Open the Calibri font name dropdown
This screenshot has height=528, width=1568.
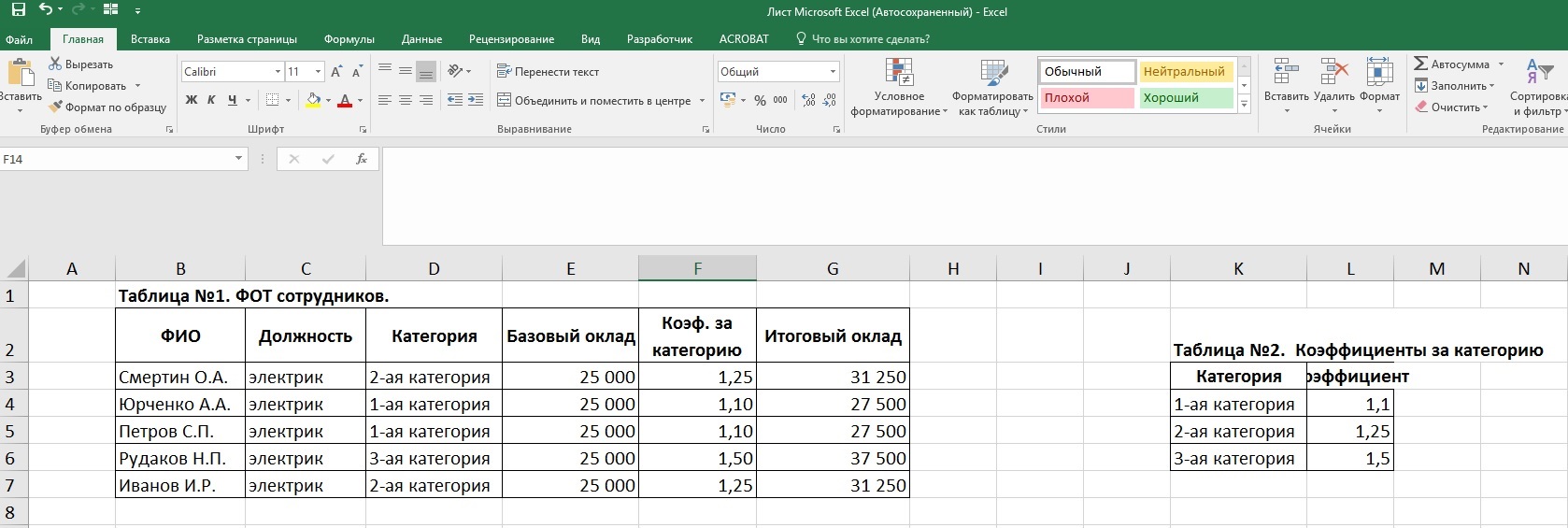pos(278,72)
